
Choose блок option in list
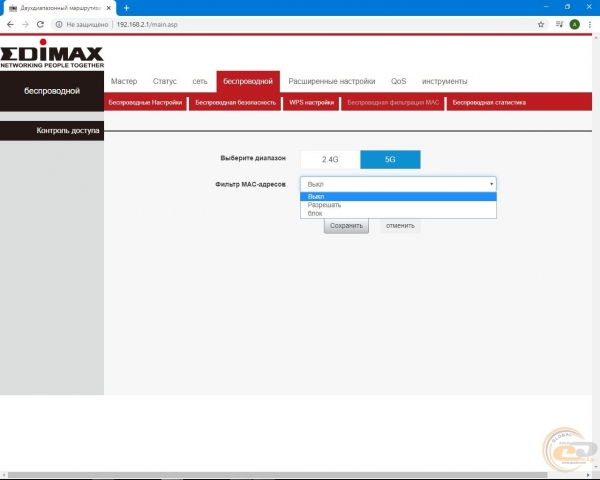point(398,214)
